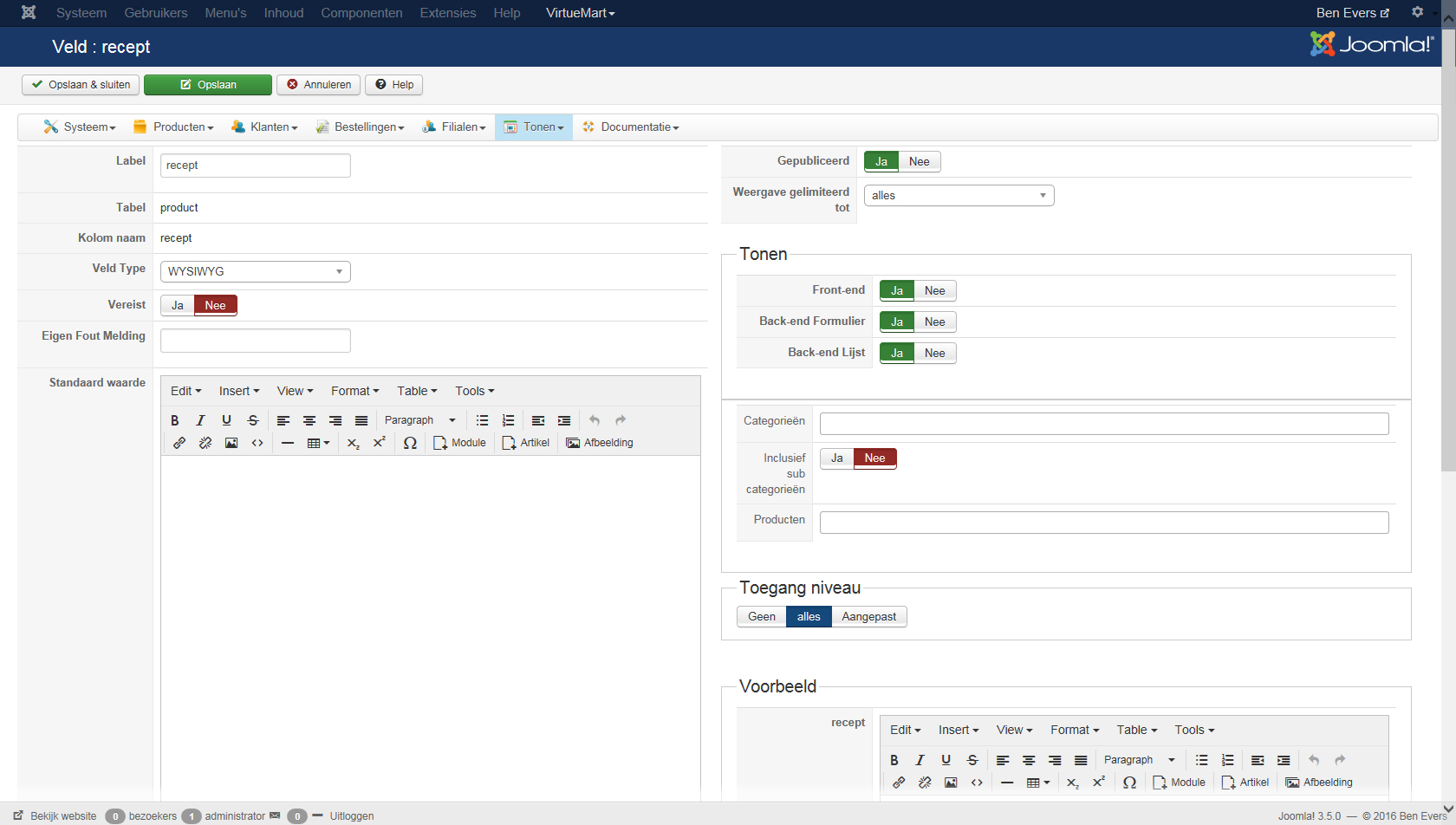Viewport: 1456px width, 825px height.
Task: Open the Joomla settings gear menu
Action: point(1420,12)
